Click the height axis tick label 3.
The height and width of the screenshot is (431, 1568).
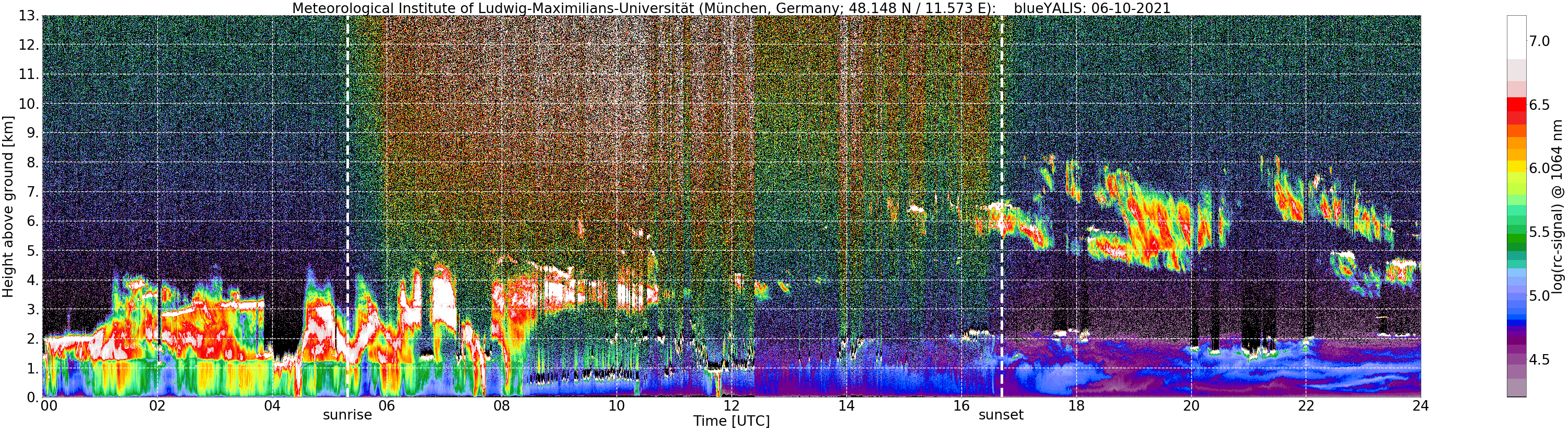pyautogui.click(x=33, y=309)
